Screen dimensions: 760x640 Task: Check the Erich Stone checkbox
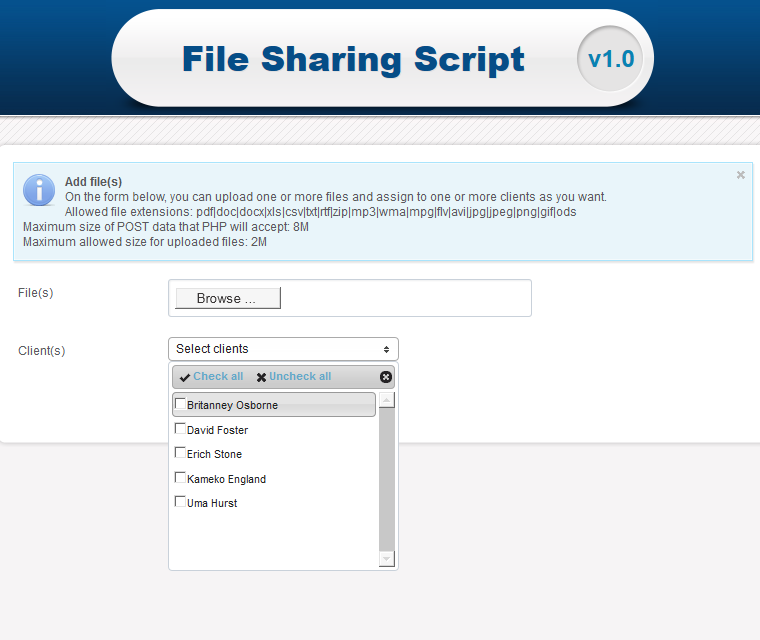[x=180, y=452]
